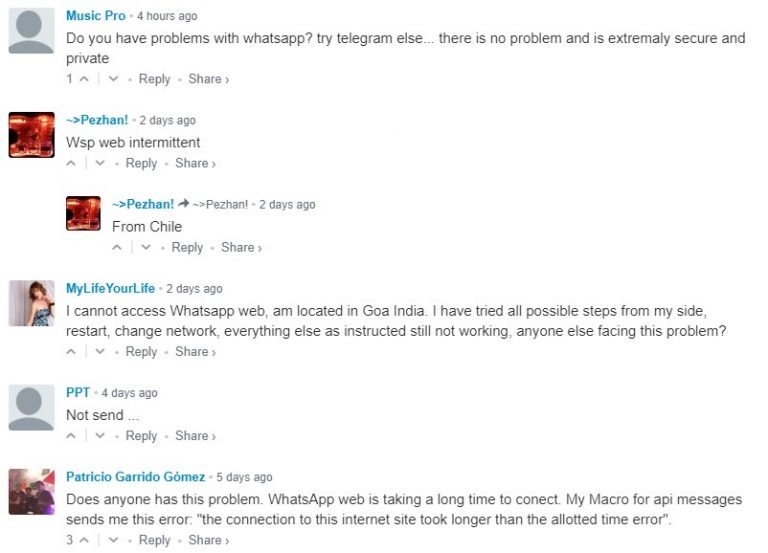
Task: Downvote PPT's "Not send" comment
Action: [100, 435]
